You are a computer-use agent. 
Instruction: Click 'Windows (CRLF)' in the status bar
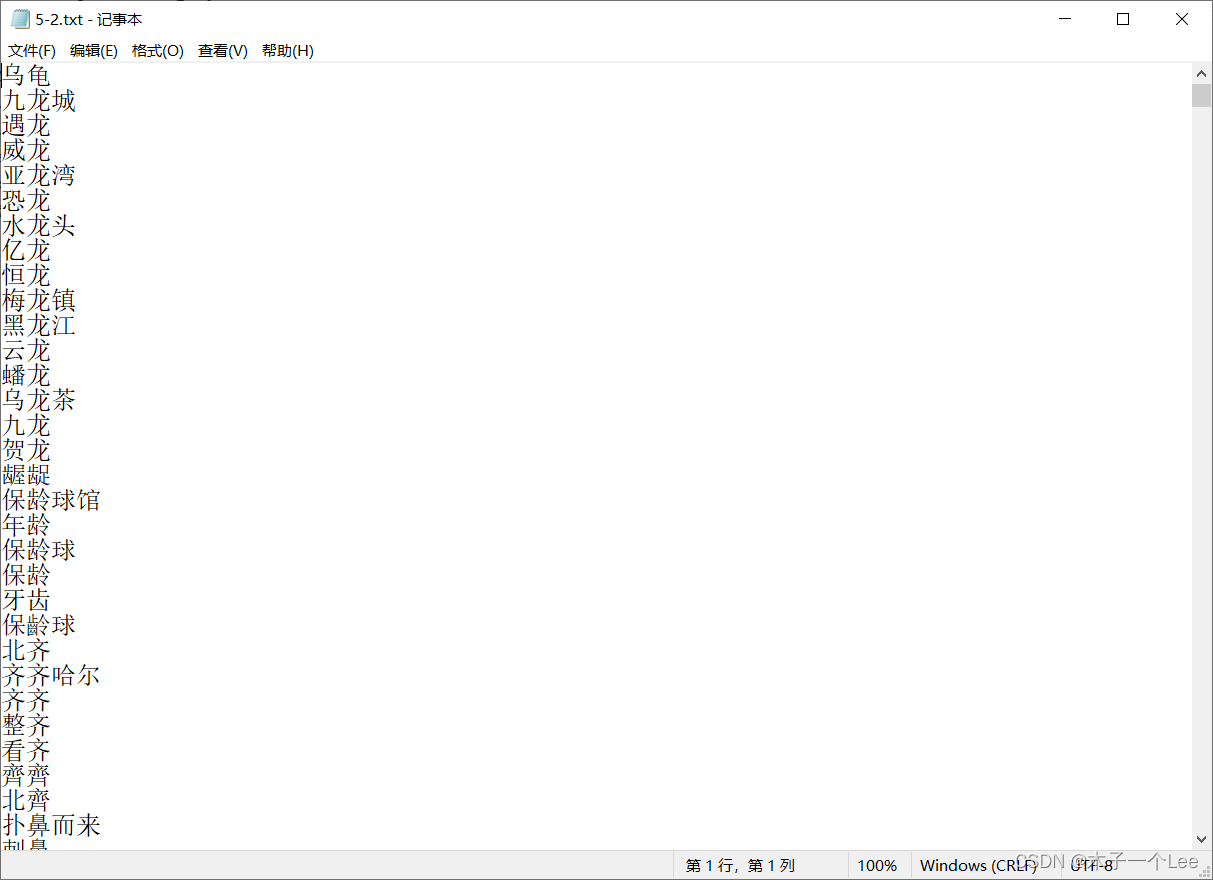pyautogui.click(x=978, y=865)
